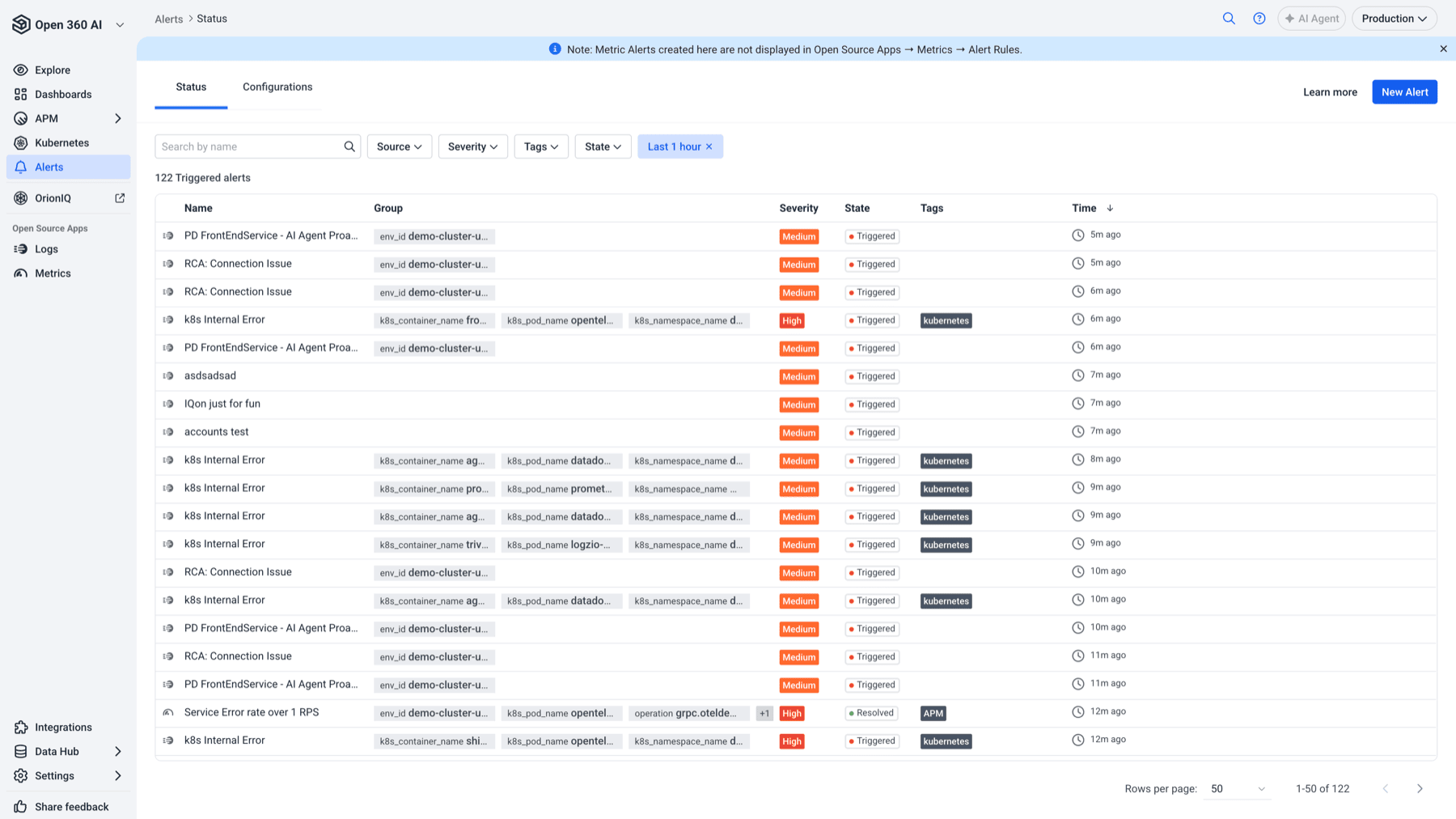
Task: Click the APM tag badge
Action: pos(933,713)
